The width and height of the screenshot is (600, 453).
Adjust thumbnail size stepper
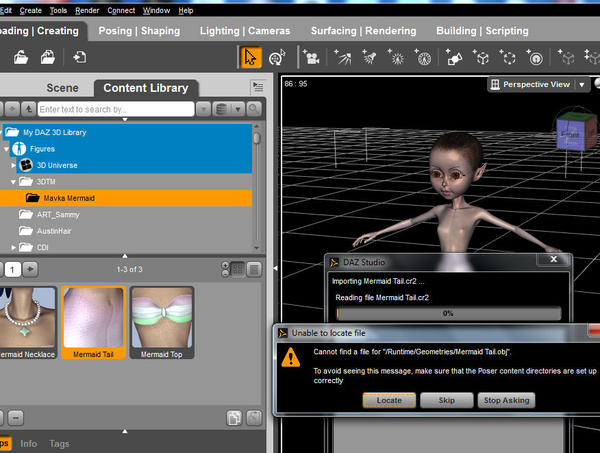[225, 269]
